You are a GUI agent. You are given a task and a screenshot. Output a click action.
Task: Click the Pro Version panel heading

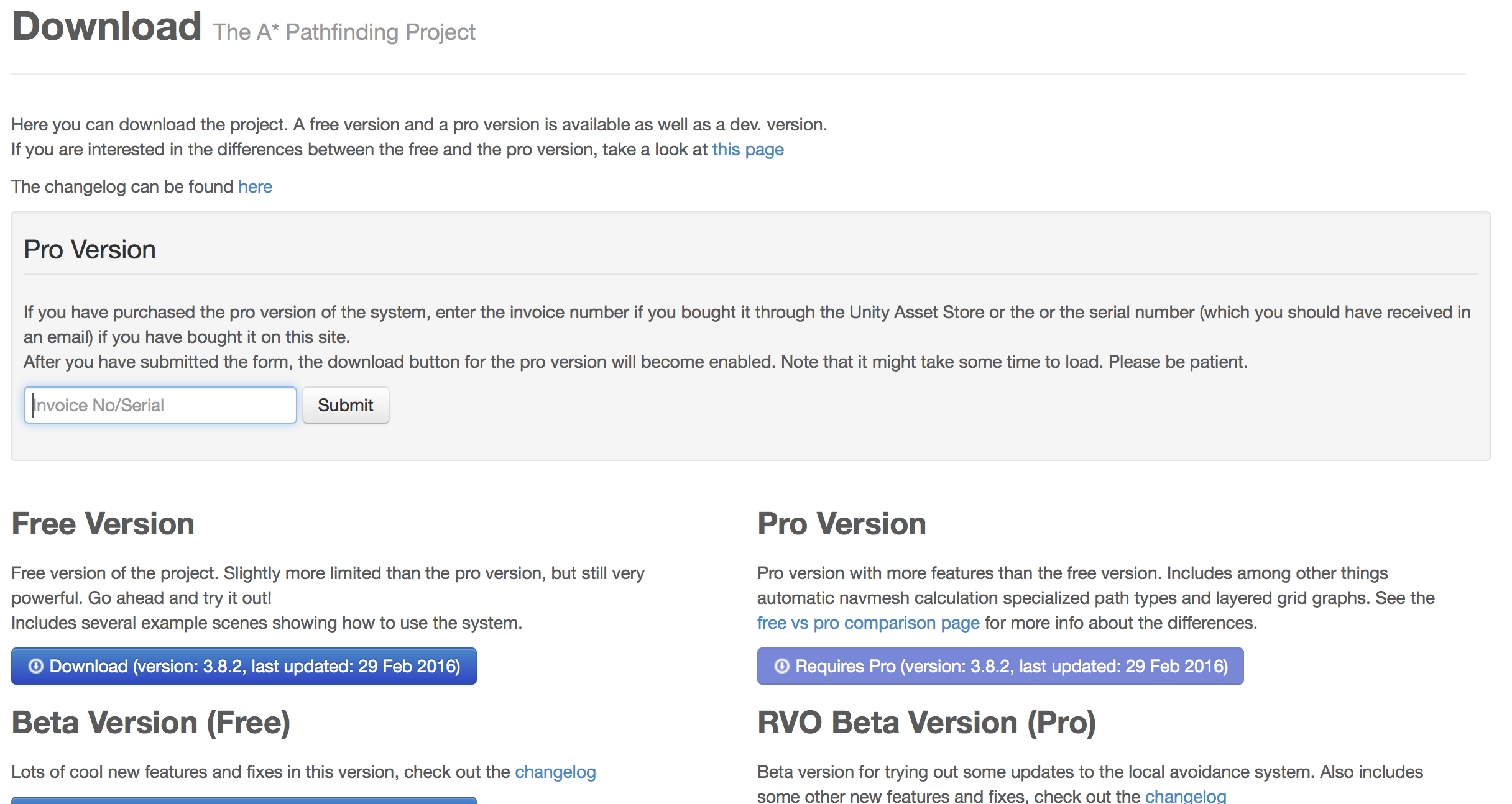90,249
